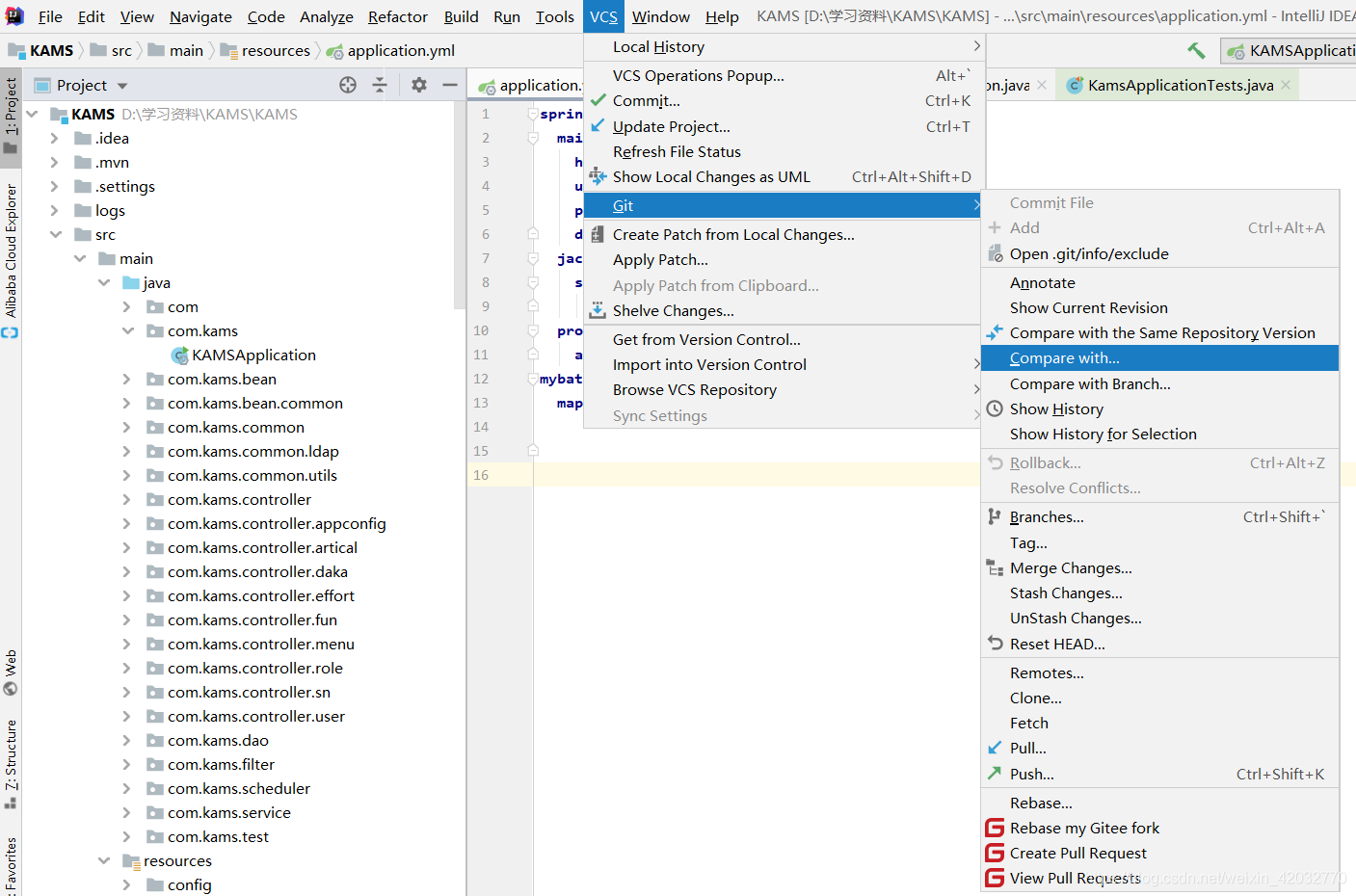
Task: Click the Shelve Changes icon entry
Action: tap(598, 310)
